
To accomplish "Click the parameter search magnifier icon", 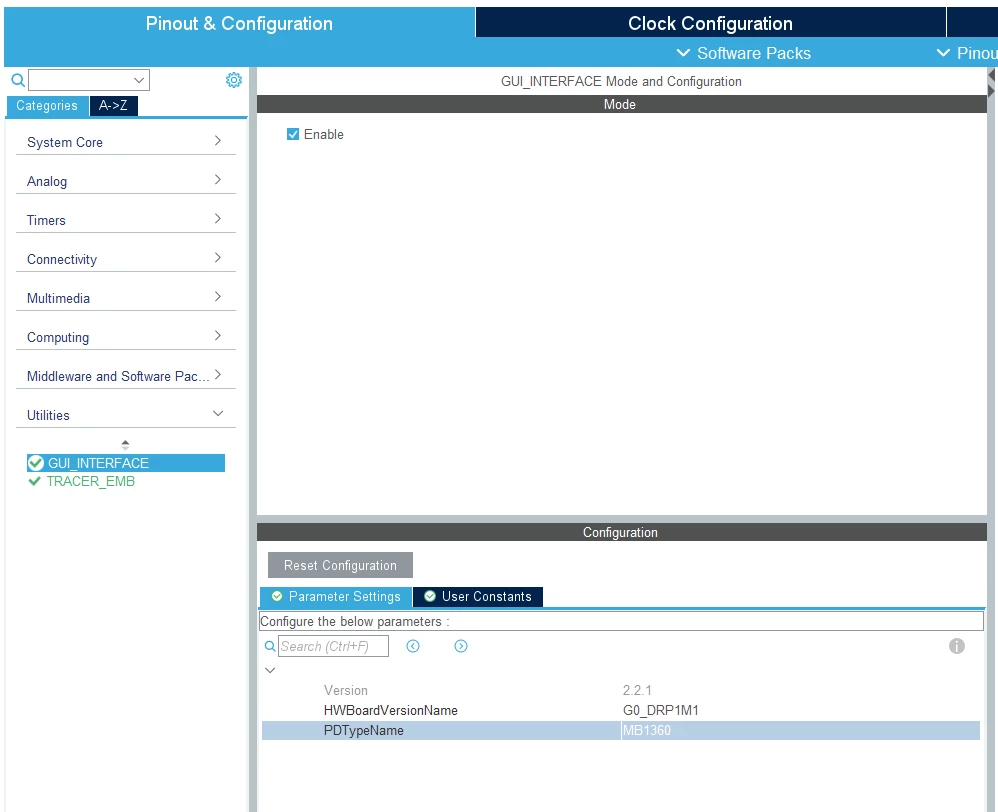I will tap(270, 647).
